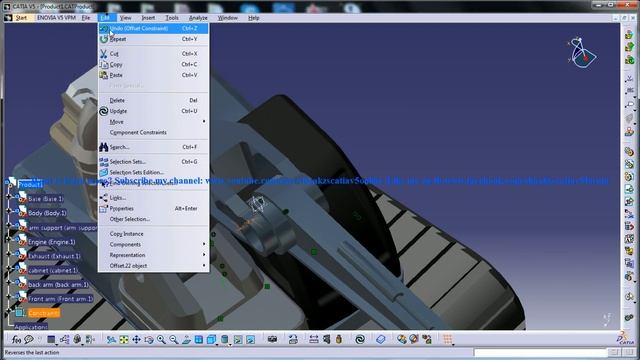Click the Search binoculars icon in Edit menu
Viewport: 640px width, 360px height.
pyautogui.click(x=104, y=147)
